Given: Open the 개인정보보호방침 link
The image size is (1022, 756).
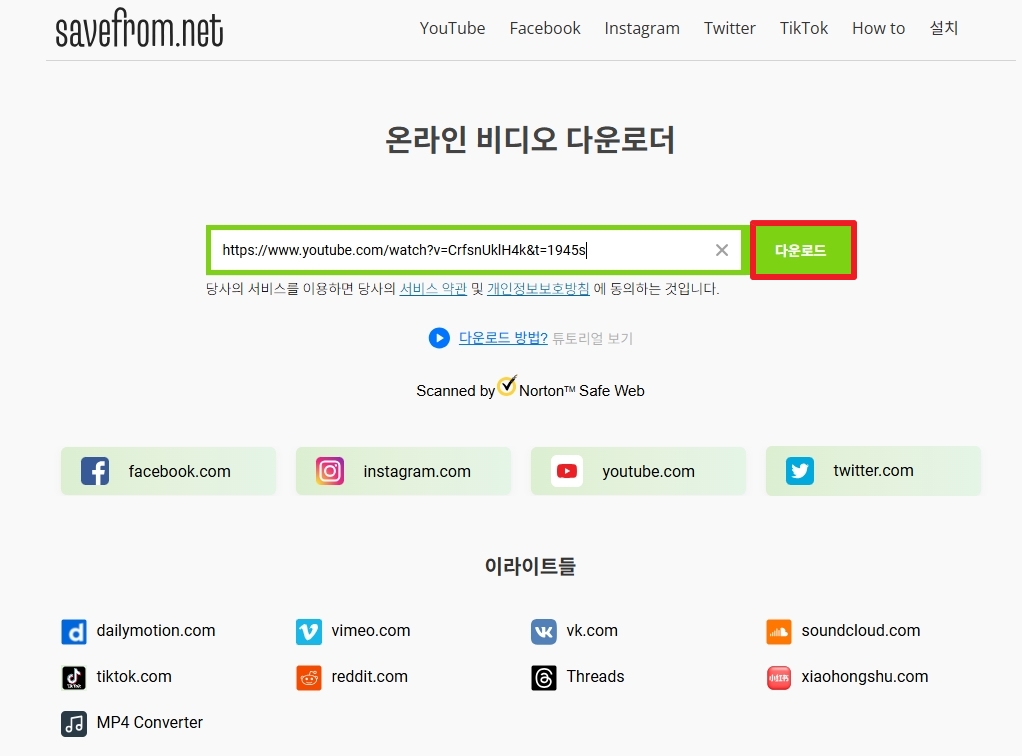Looking at the screenshot, I should pos(538,289).
